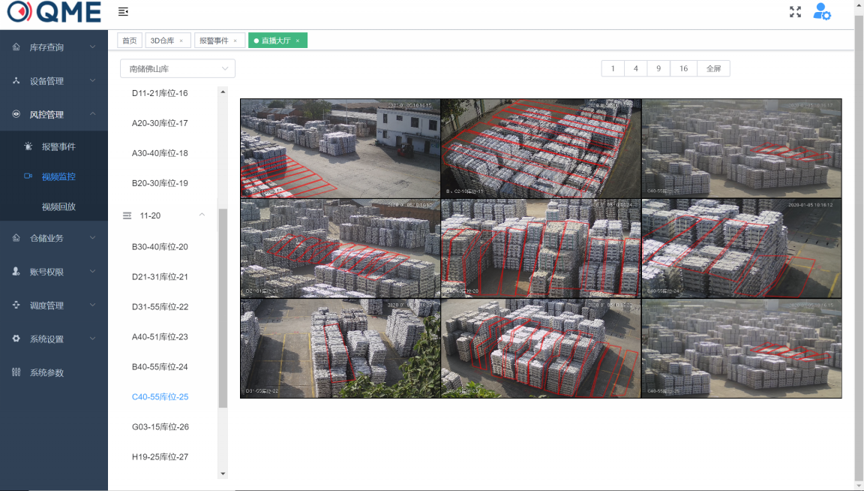Switch to the 首页 tab
The image size is (864, 491).
129,41
